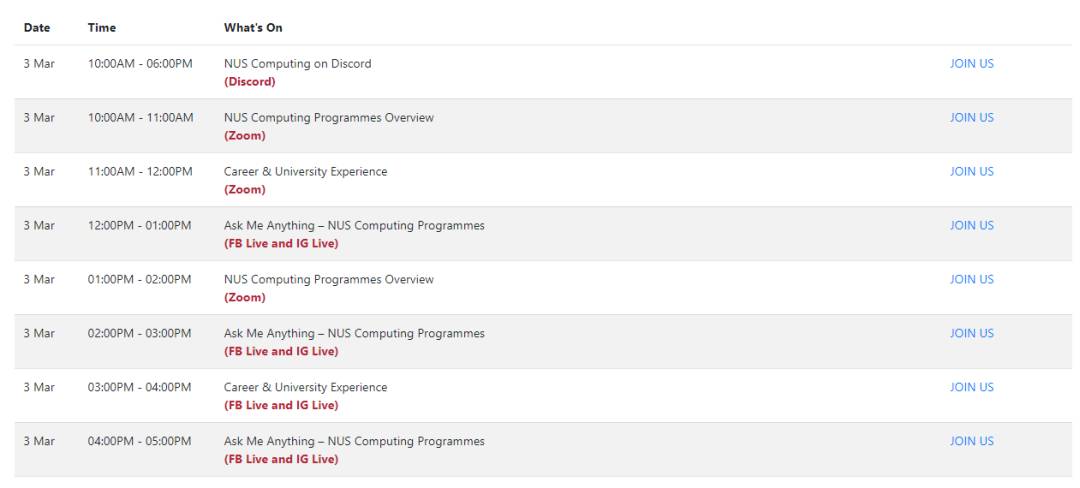This screenshot has height=488, width=1080.
Task: Click JOIN US for 12:00PM Ask Me Anything
Action: click(971, 226)
